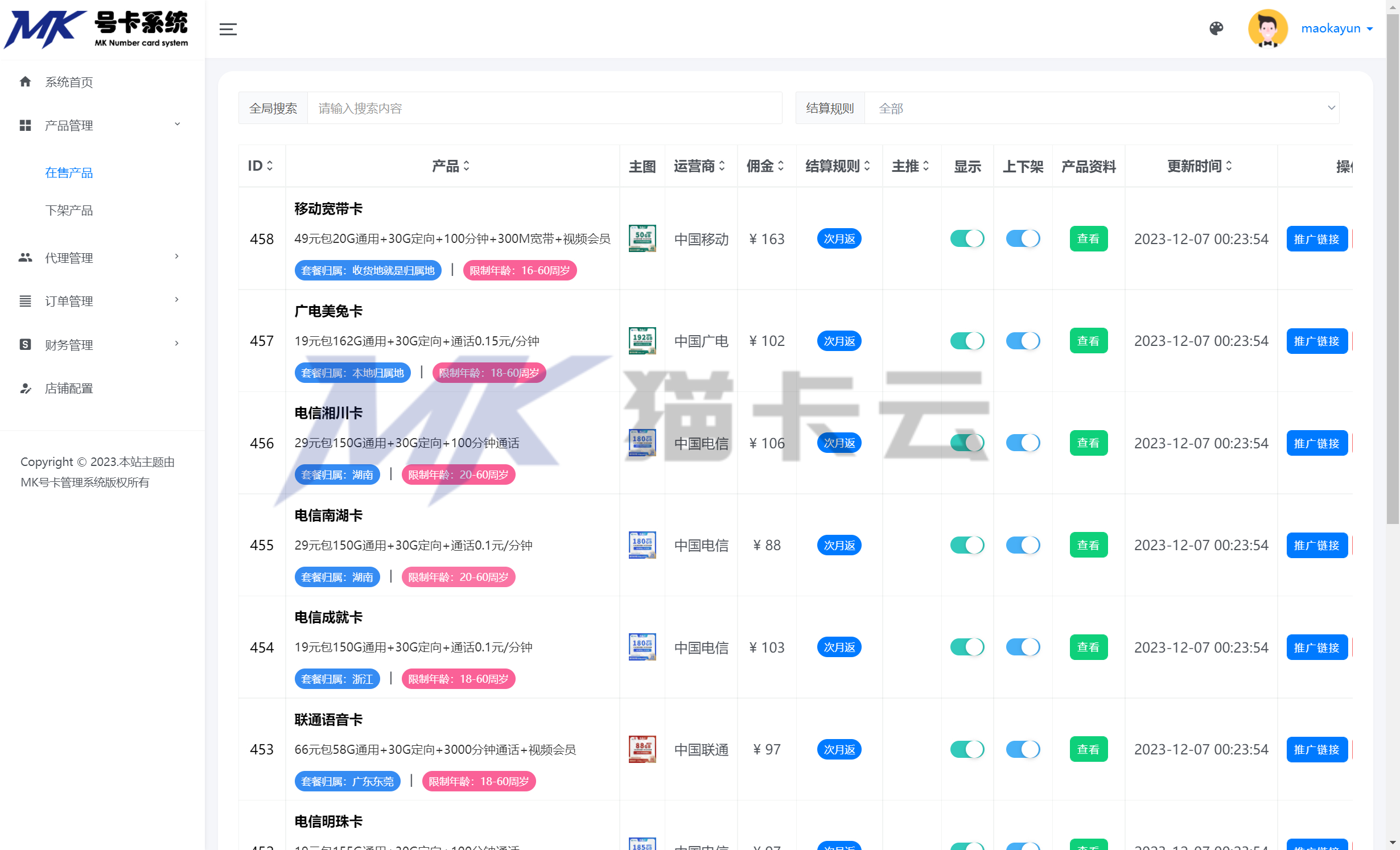Image resolution: width=1400 pixels, height=850 pixels.
Task: Click the home icon beside 系统首页
Action: (x=25, y=82)
